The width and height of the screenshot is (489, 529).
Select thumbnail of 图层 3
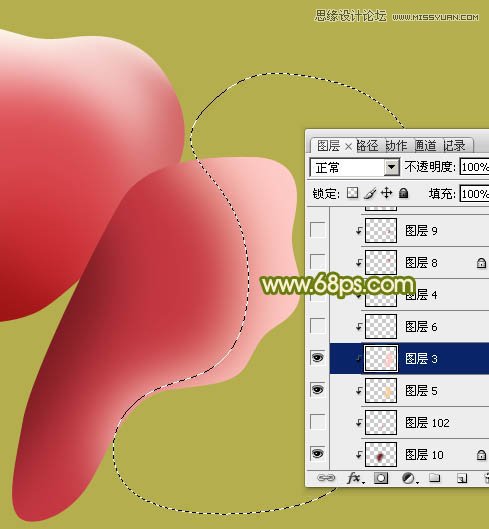click(x=381, y=358)
